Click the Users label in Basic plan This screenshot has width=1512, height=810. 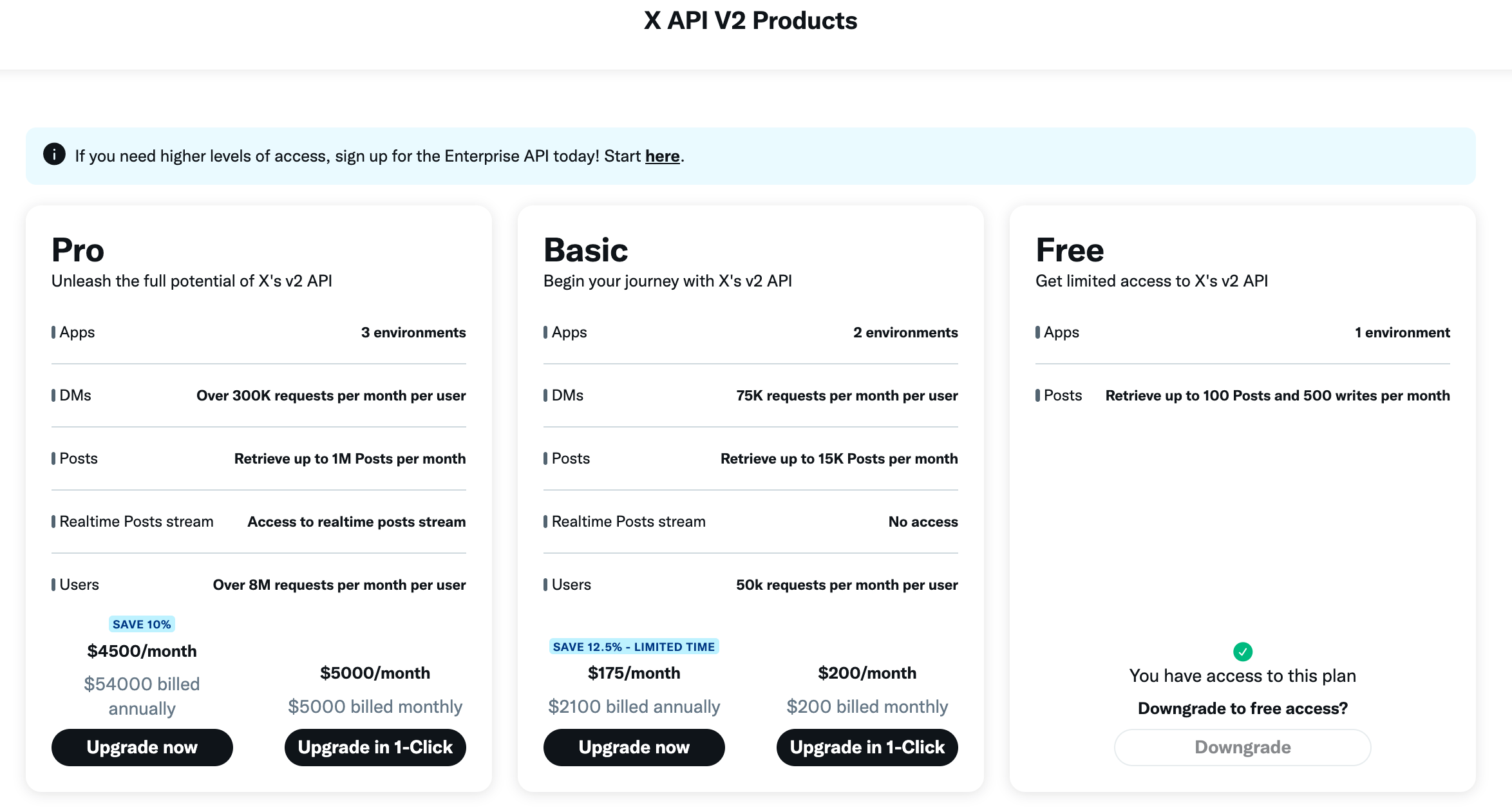tap(571, 585)
